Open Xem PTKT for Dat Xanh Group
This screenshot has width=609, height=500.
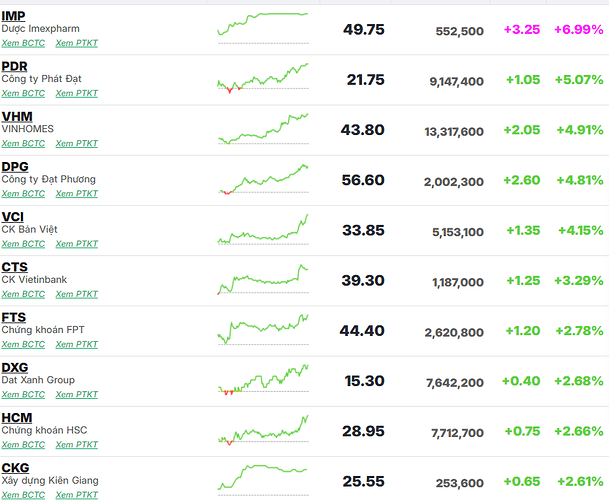tap(77, 394)
